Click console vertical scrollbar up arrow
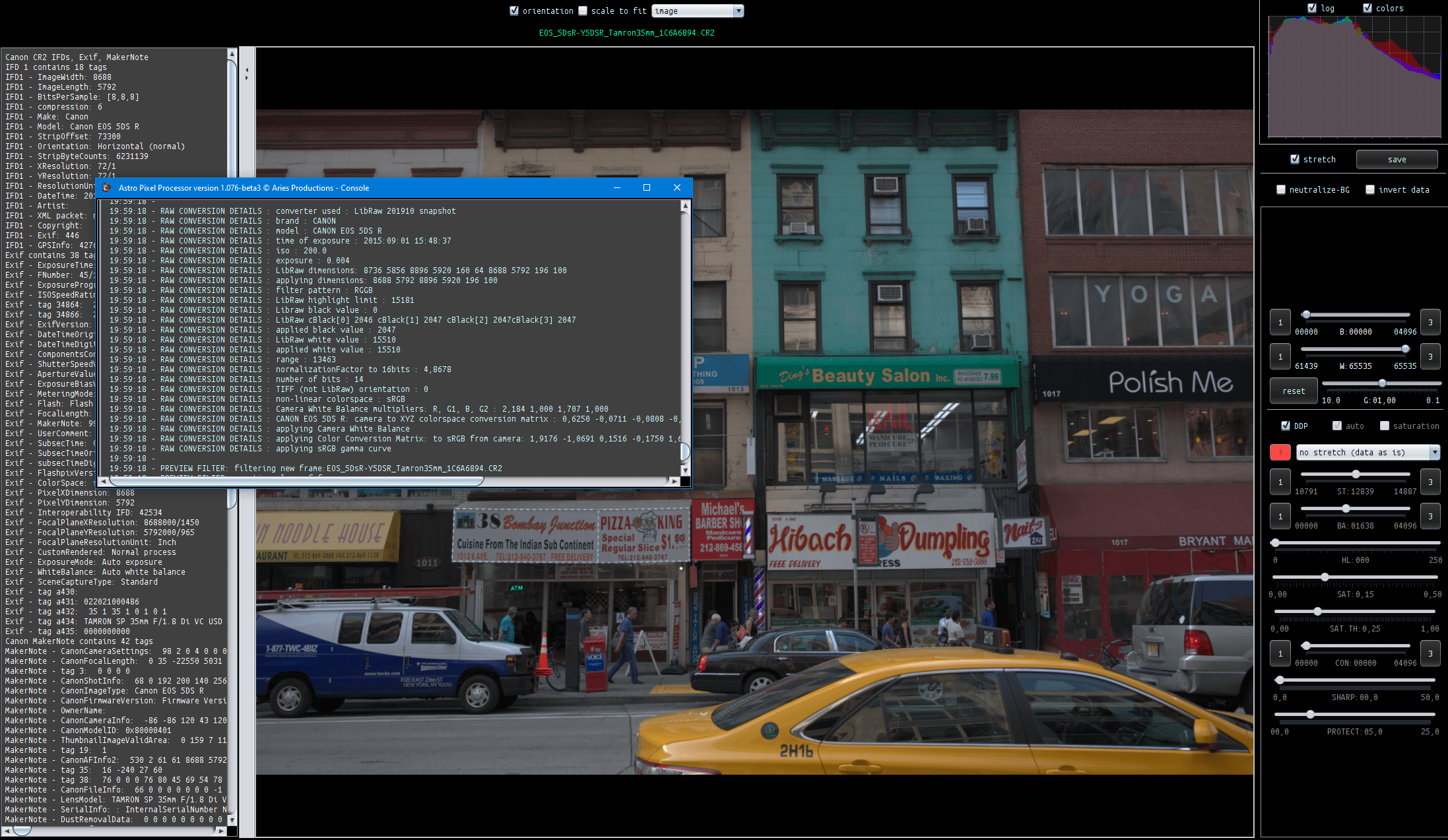Image resolution: width=1448 pixels, height=840 pixels. (x=685, y=207)
